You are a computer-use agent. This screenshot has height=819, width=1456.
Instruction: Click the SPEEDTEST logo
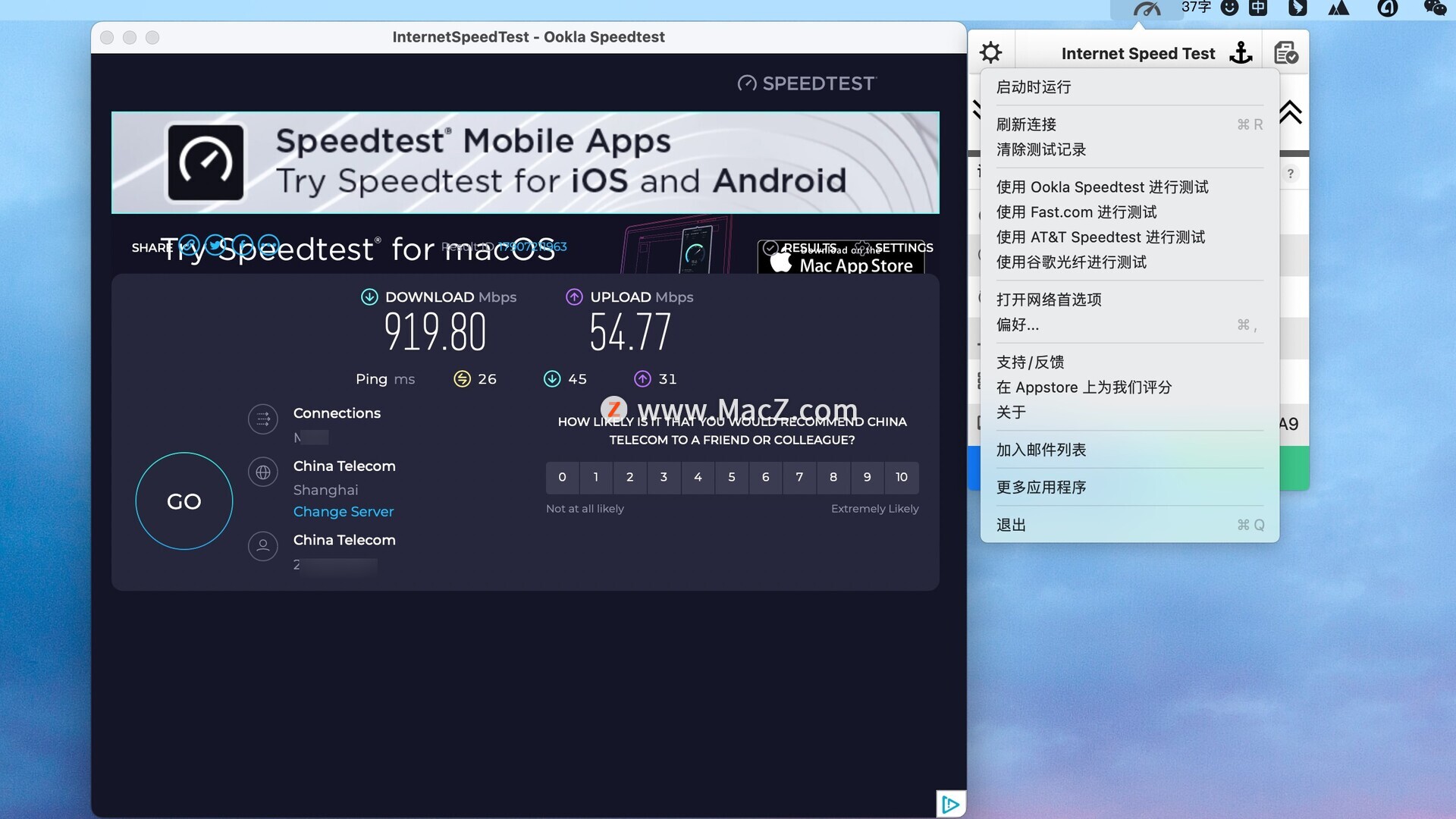[x=807, y=83]
